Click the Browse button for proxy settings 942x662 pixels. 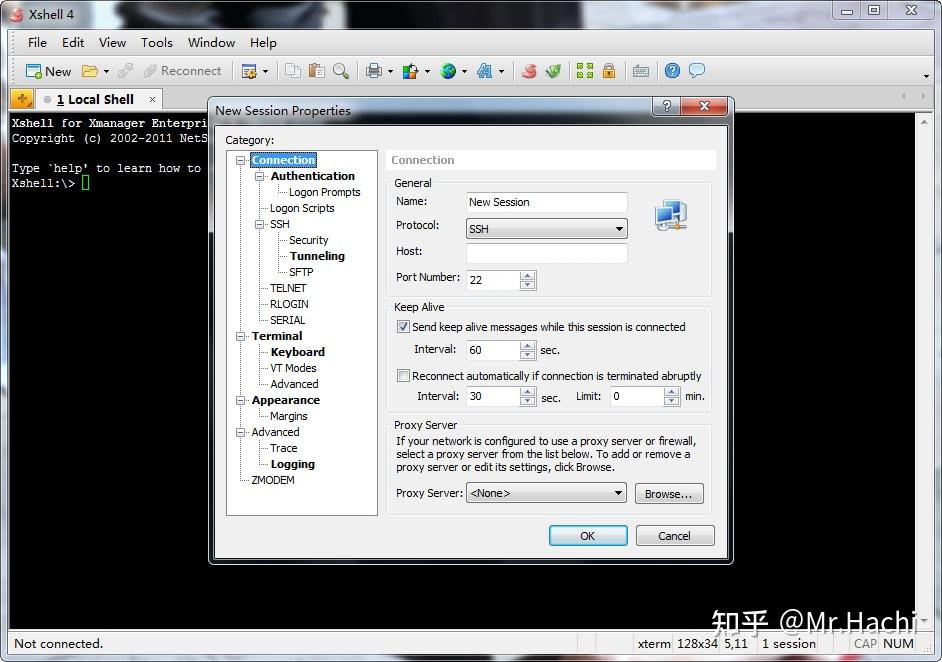(x=668, y=493)
